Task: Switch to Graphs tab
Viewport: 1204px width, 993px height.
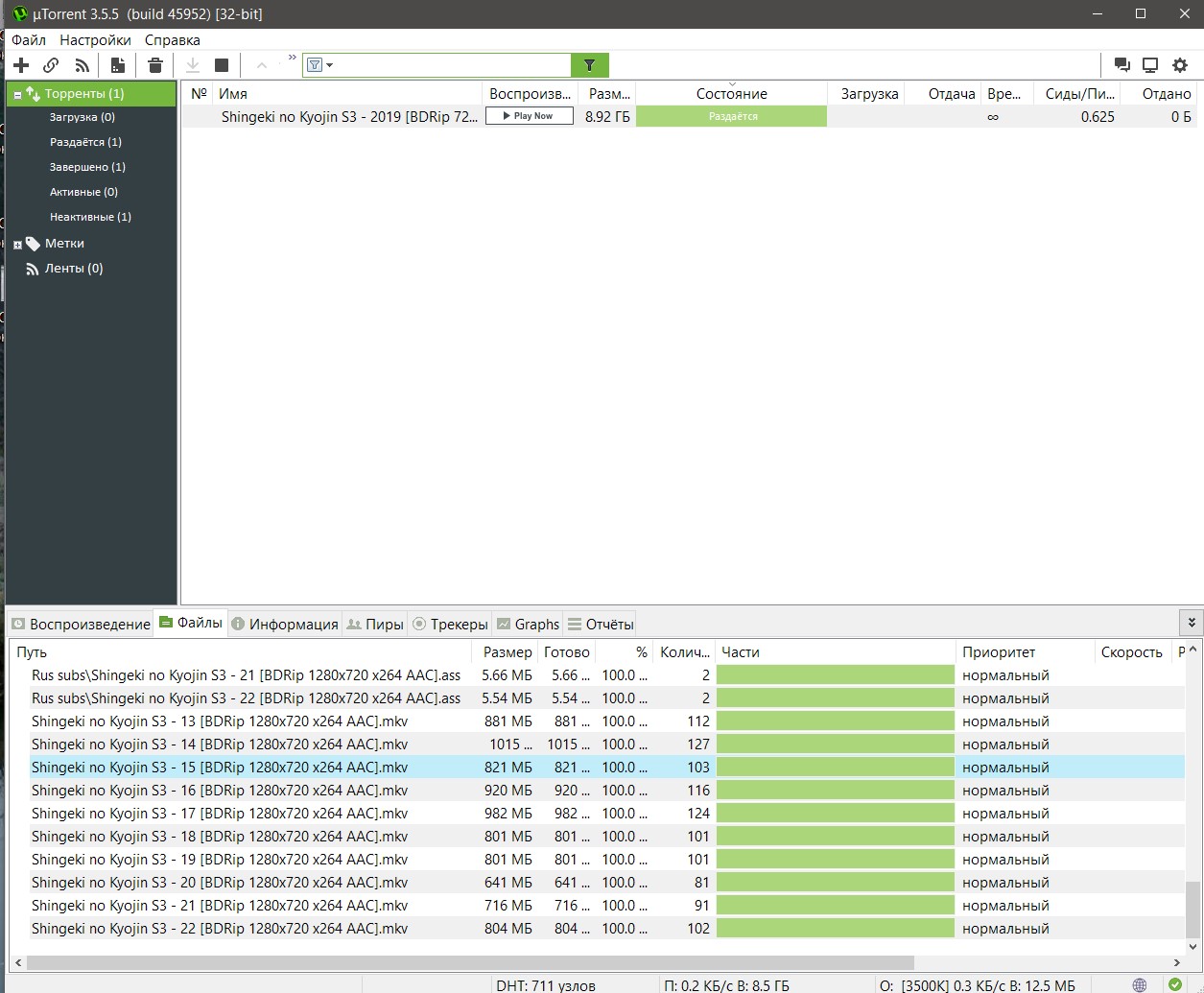Action: [x=528, y=624]
